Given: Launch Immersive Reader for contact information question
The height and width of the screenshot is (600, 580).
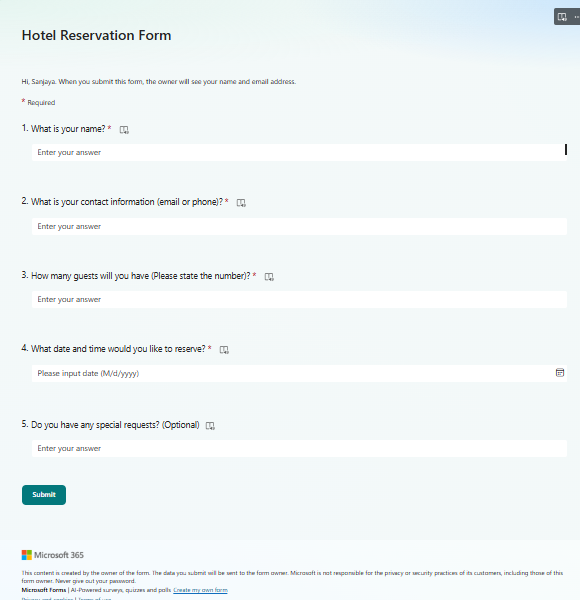Looking at the screenshot, I should click(x=241, y=203).
